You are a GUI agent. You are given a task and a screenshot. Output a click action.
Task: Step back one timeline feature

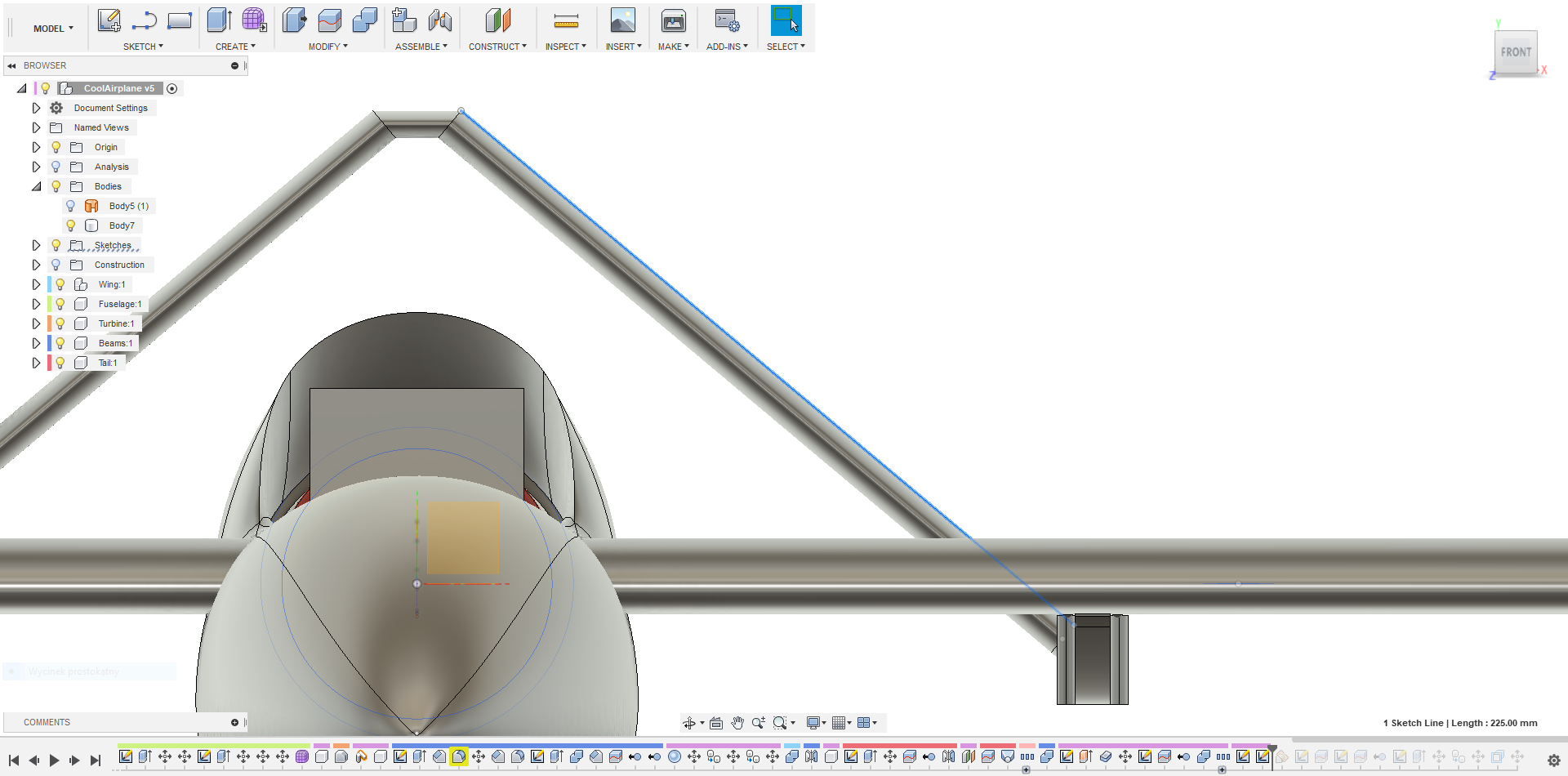point(33,760)
